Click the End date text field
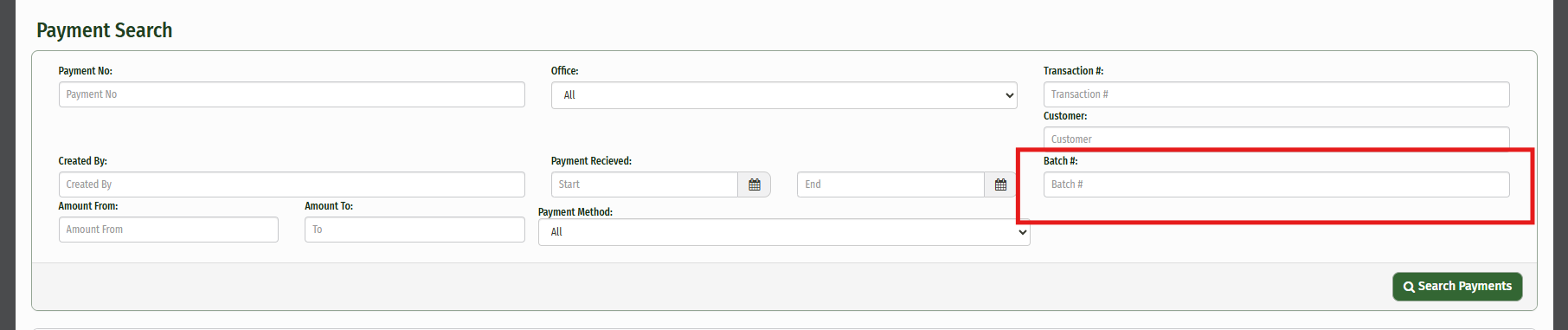The width and height of the screenshot is (1568, 330). (x=890, y=184)
